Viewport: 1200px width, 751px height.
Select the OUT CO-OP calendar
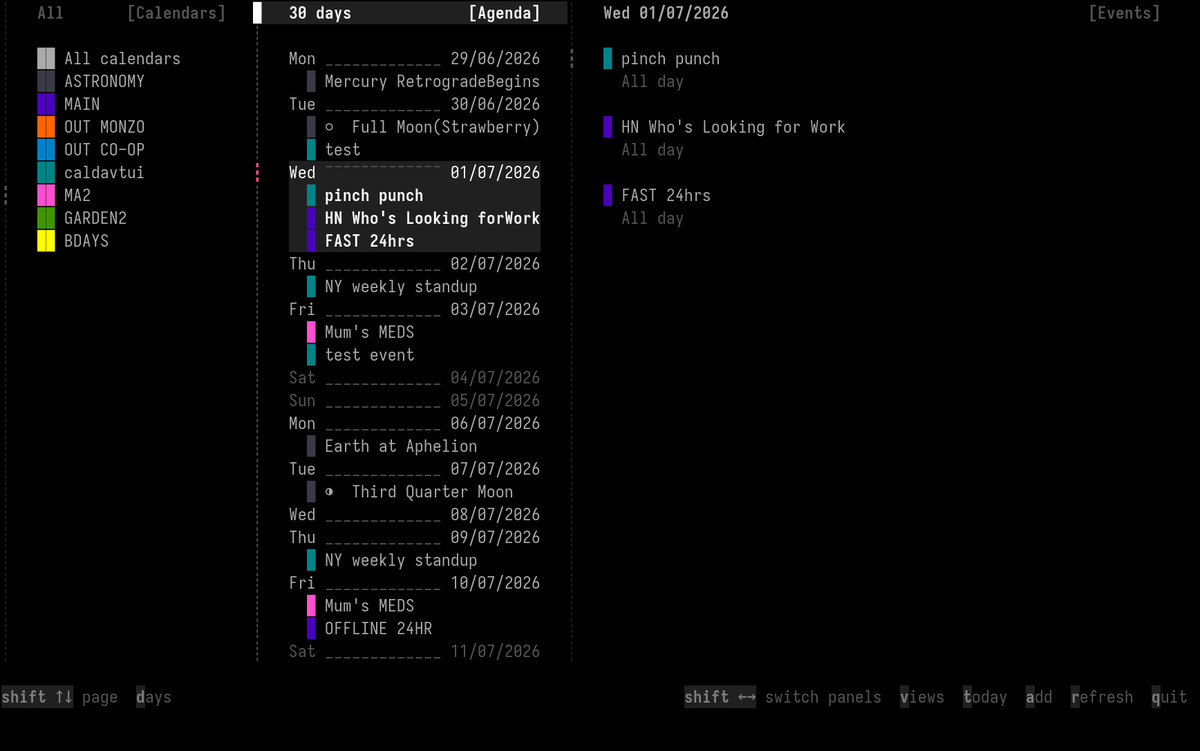[104, 150]
